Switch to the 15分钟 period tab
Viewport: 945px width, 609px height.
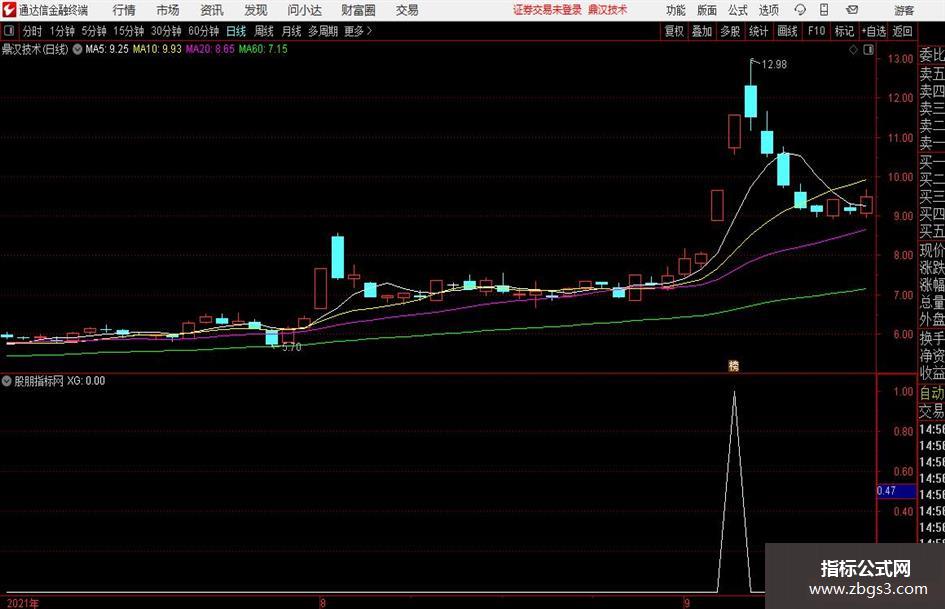[129, 31]
